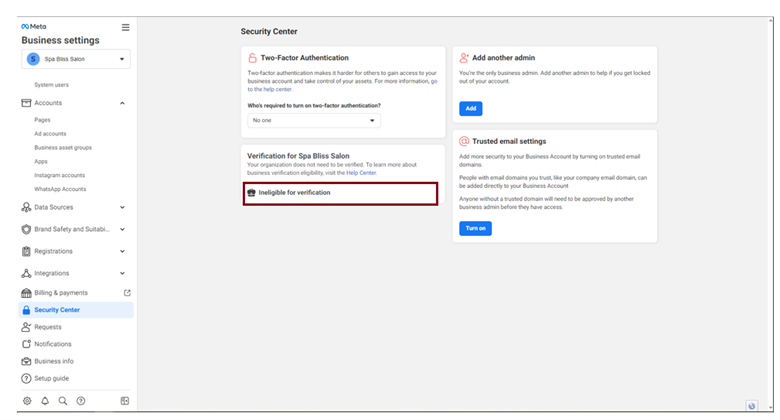Open two-factor authentication requirement dropdown

tap(314, 120)
